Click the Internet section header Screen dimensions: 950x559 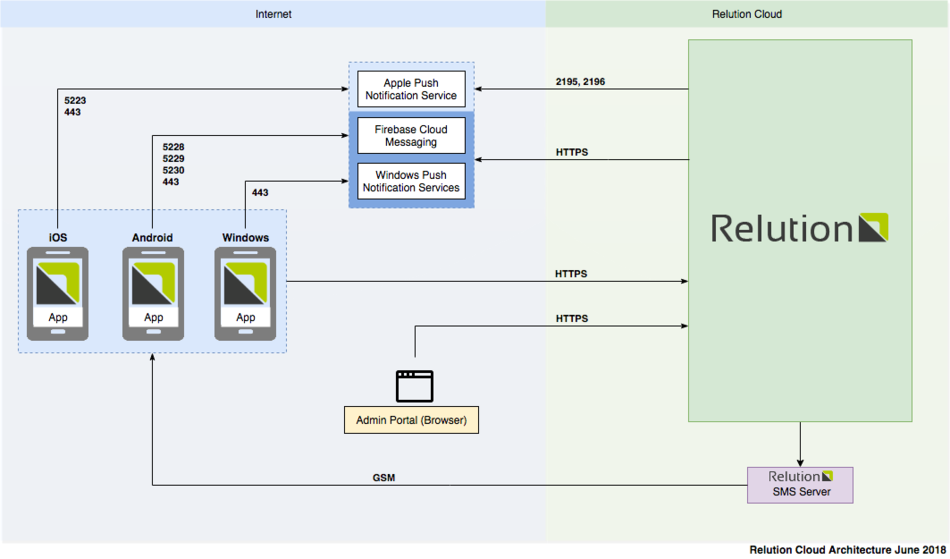pos(273,14)
